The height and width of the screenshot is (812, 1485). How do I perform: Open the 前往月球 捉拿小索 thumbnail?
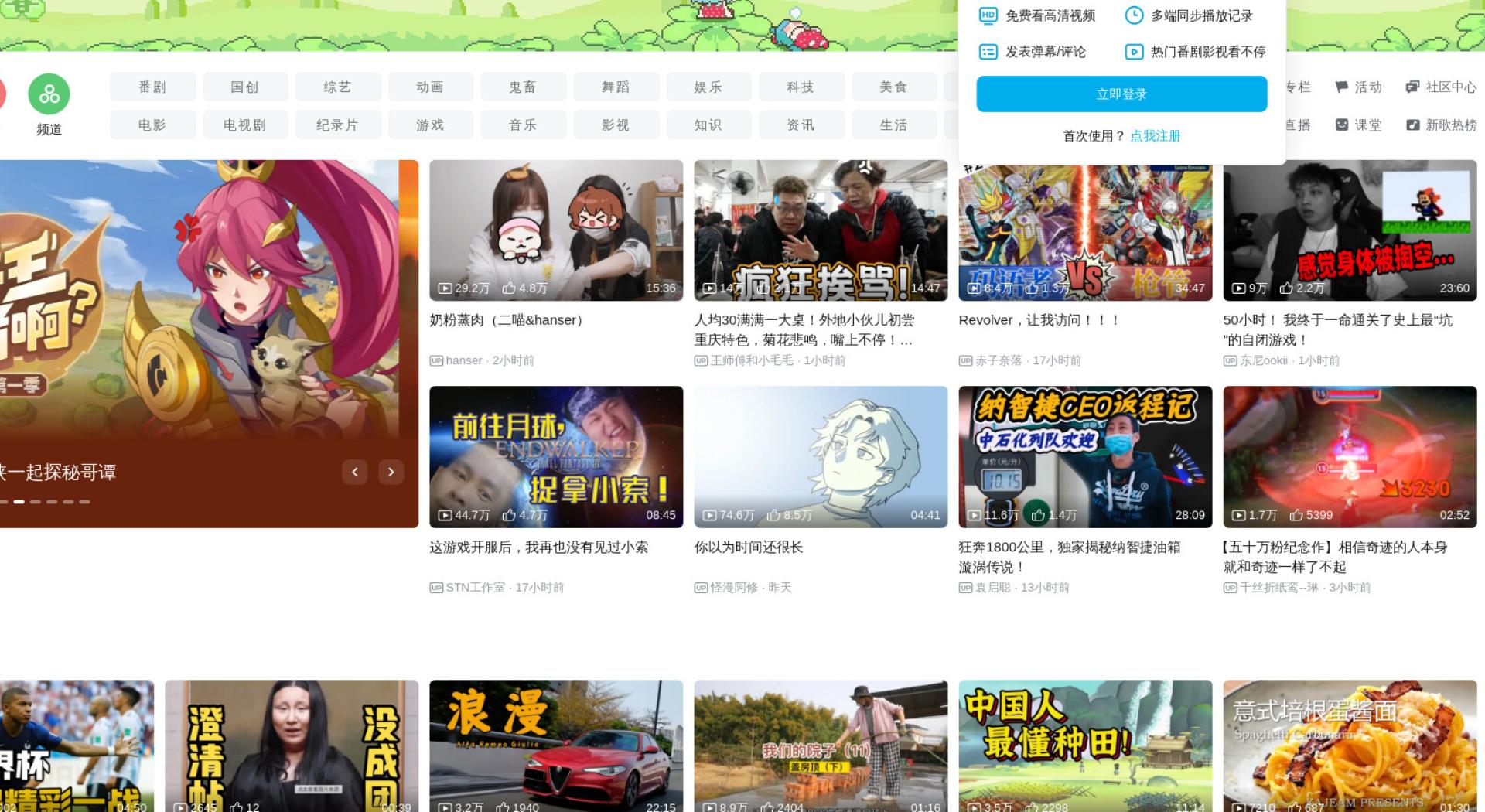pos(556,457)
